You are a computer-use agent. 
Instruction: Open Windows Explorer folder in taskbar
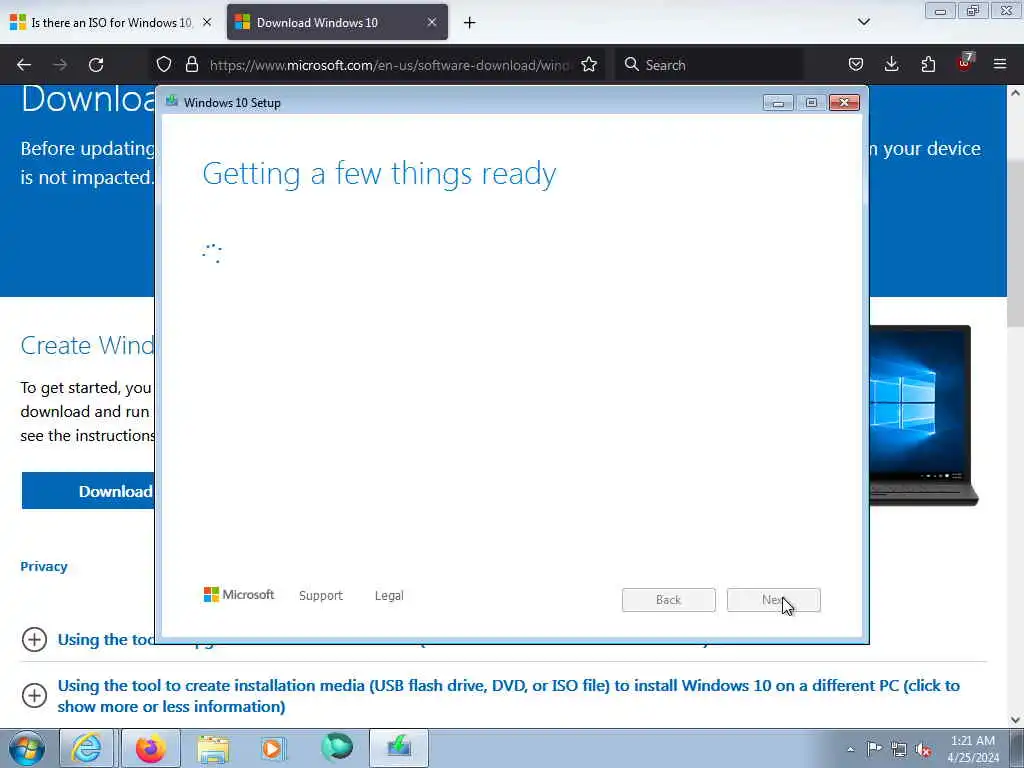tap(214, 748)
